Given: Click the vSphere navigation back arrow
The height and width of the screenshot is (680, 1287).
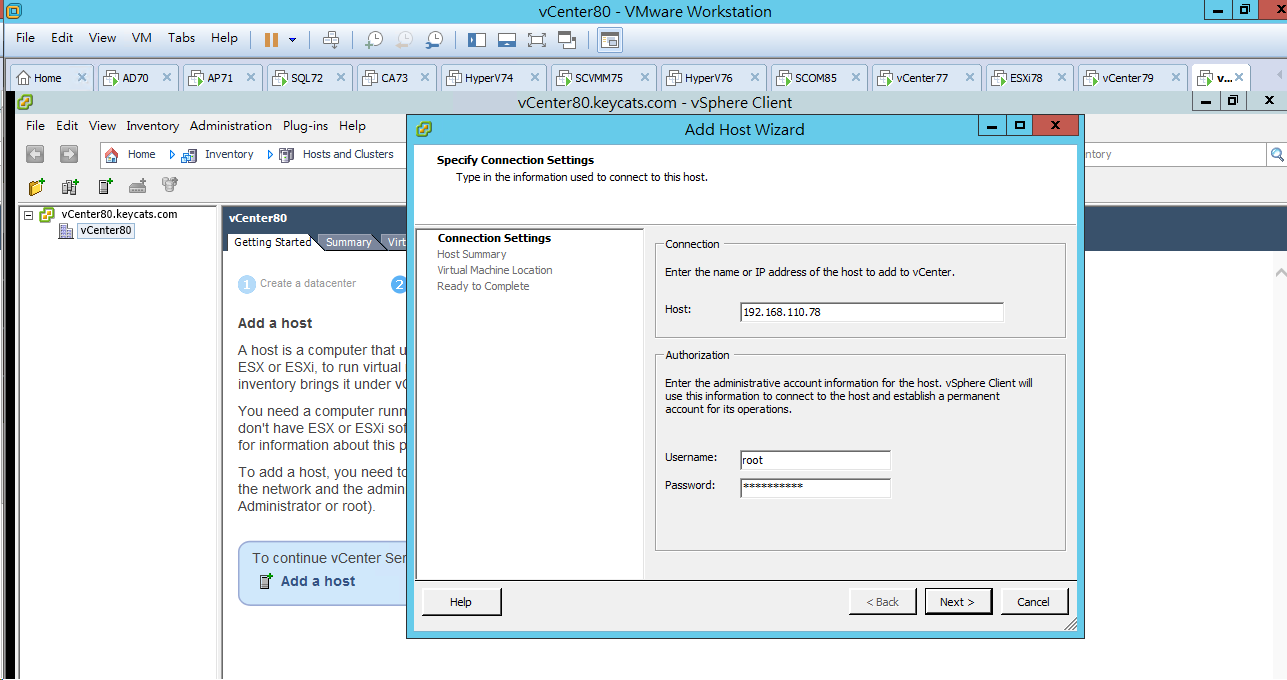Looking at the screenshot, I should click(36, 154).
